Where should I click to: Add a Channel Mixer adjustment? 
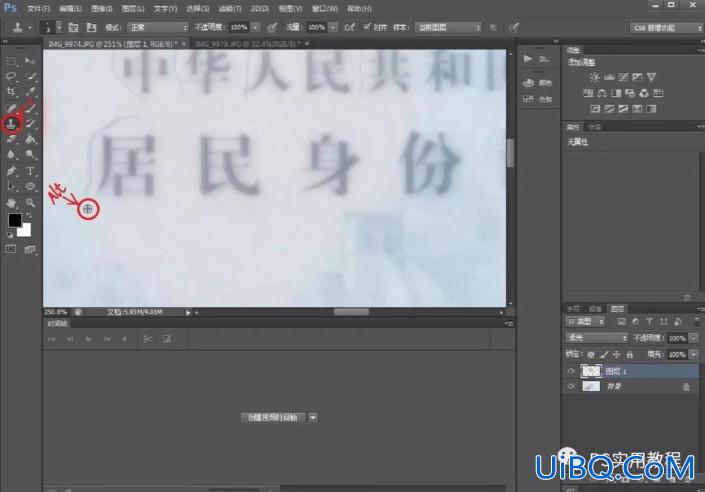(644, 93)
